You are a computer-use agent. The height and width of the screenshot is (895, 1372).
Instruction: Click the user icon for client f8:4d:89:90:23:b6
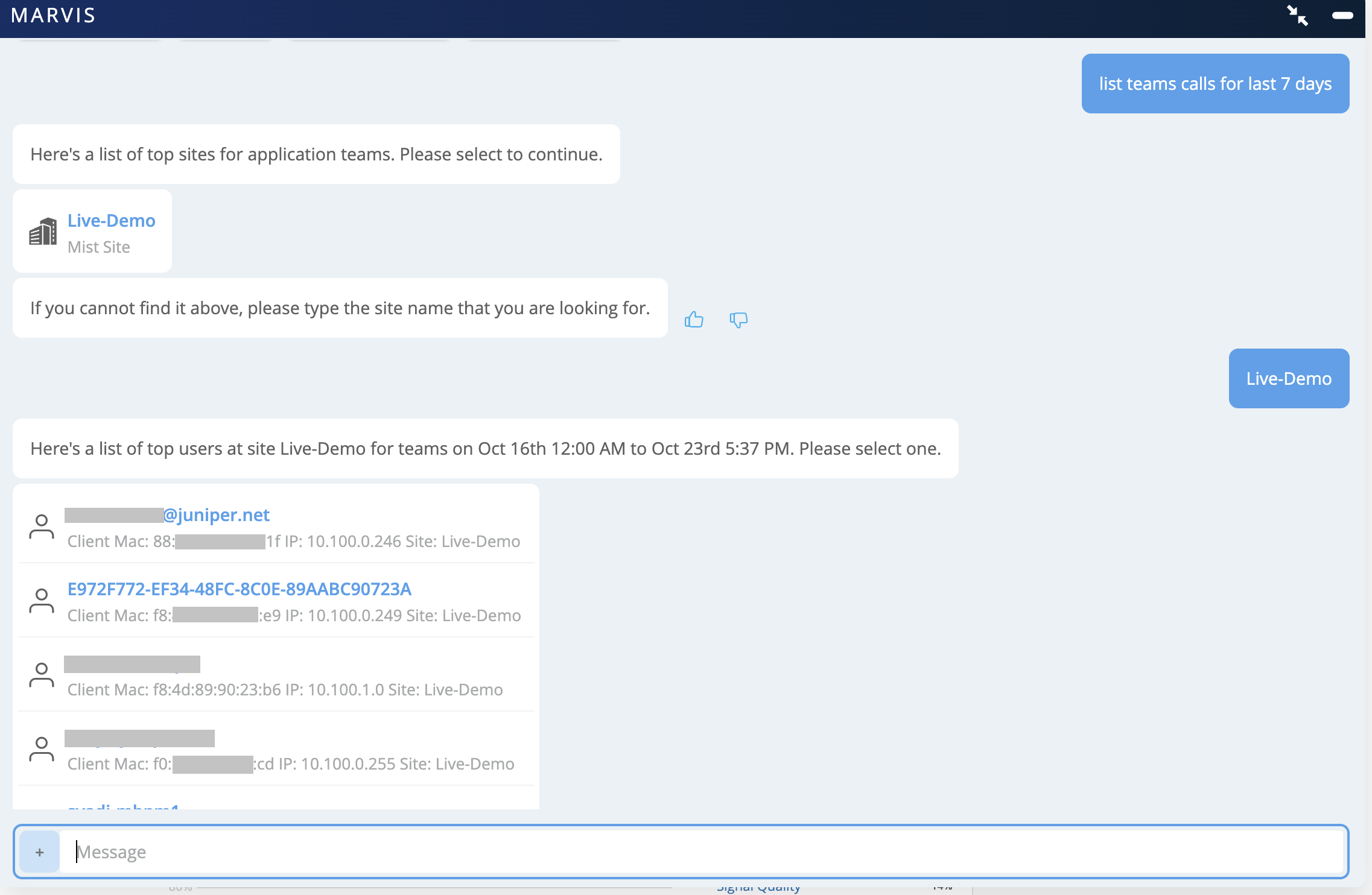click(42, 675)
